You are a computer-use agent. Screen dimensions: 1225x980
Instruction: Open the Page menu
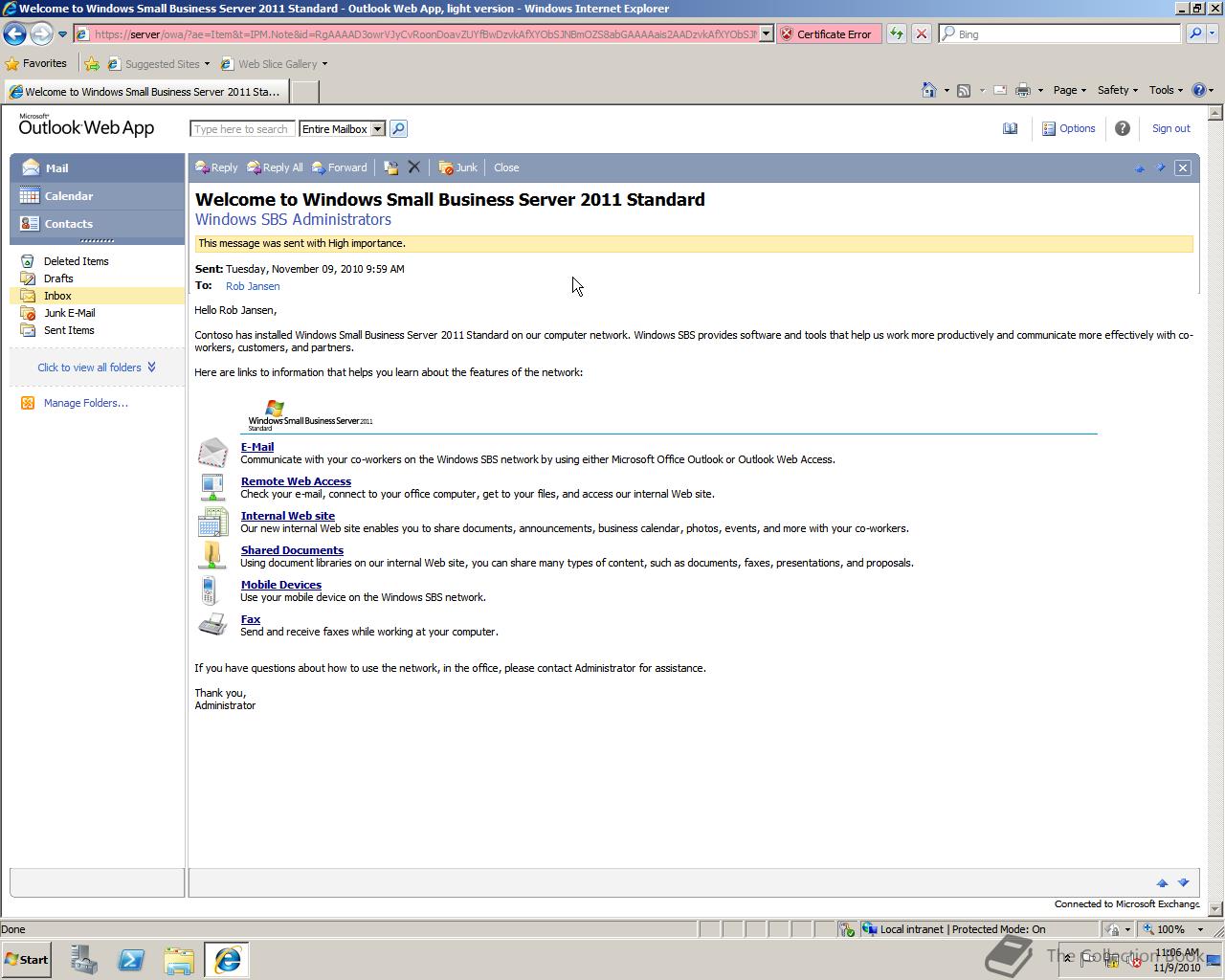click(1070, 90)
